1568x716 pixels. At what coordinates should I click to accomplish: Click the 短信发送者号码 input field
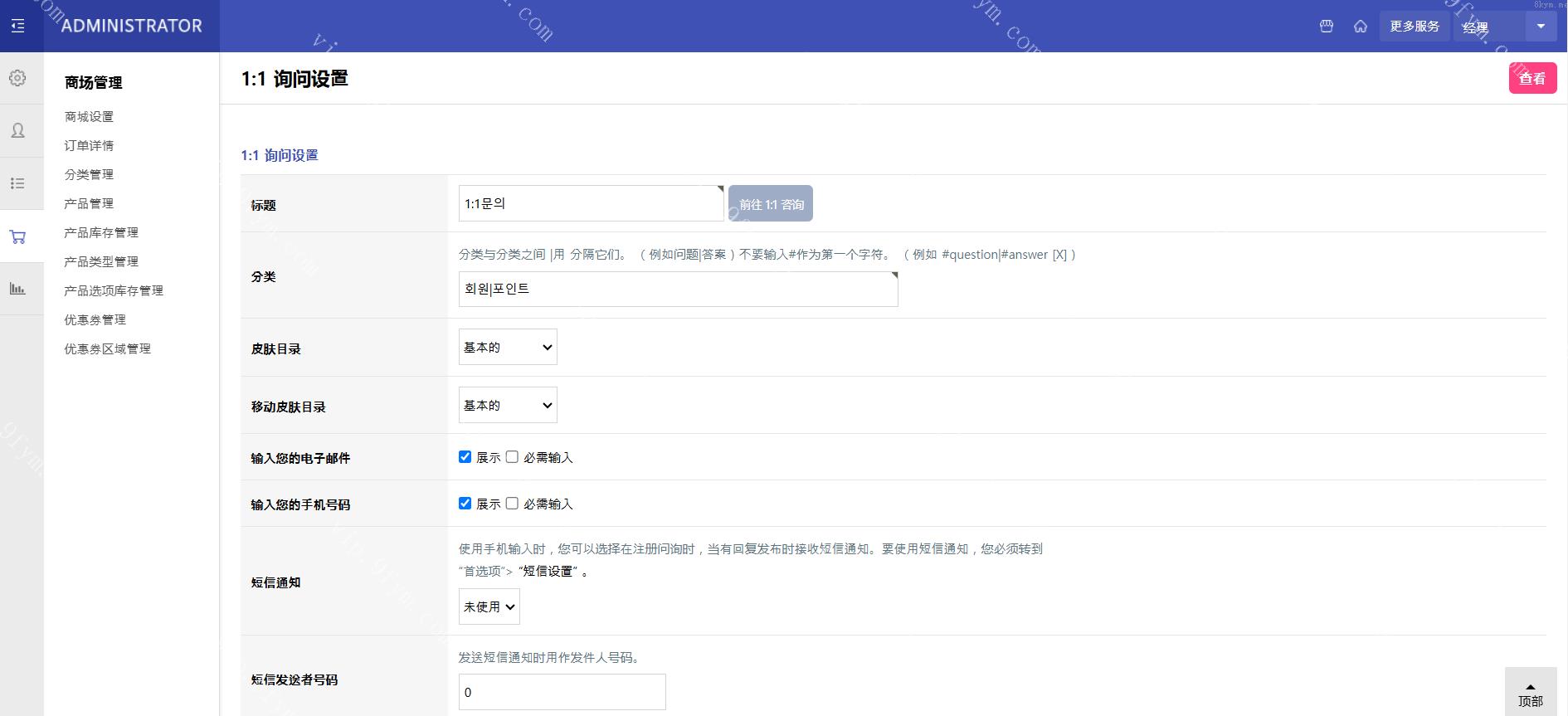pos(562,692)
